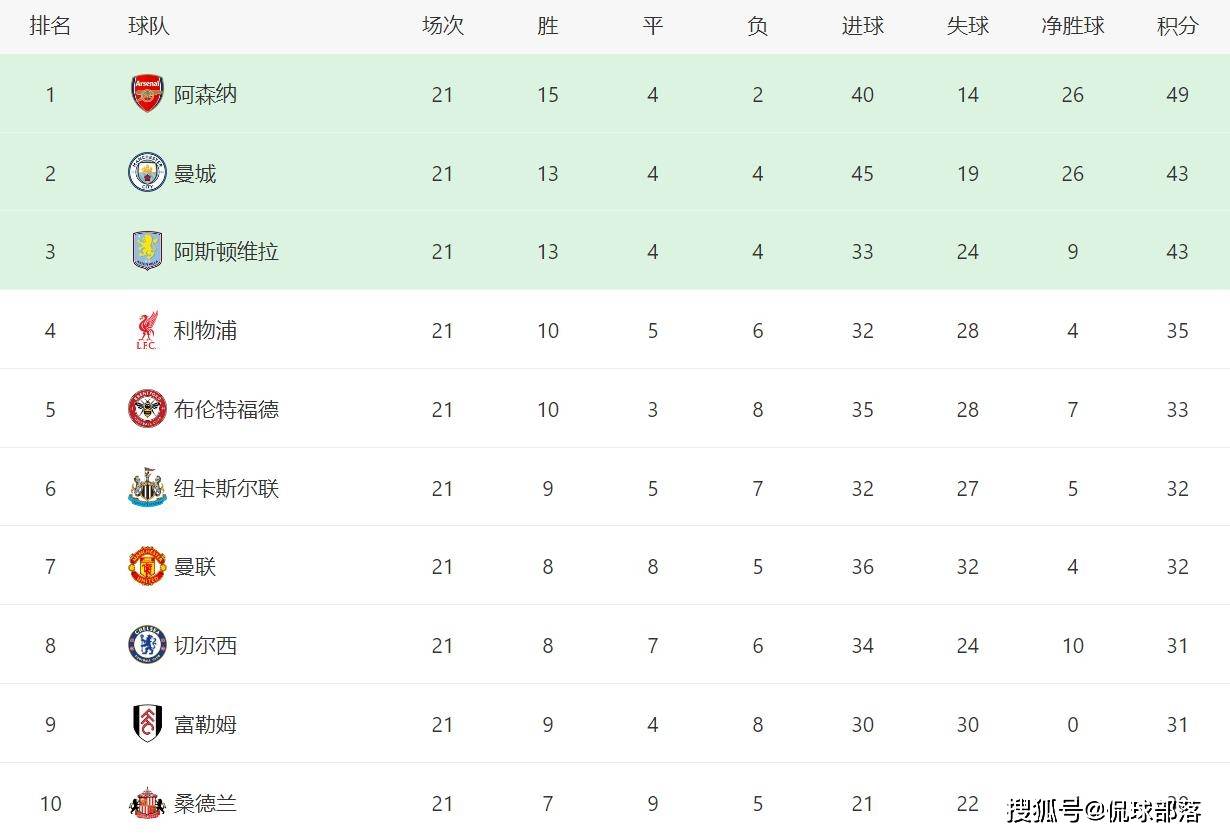The image size is (1230, 837).
Task: Click the 排名 column header
Action: (x=50, y=26)
